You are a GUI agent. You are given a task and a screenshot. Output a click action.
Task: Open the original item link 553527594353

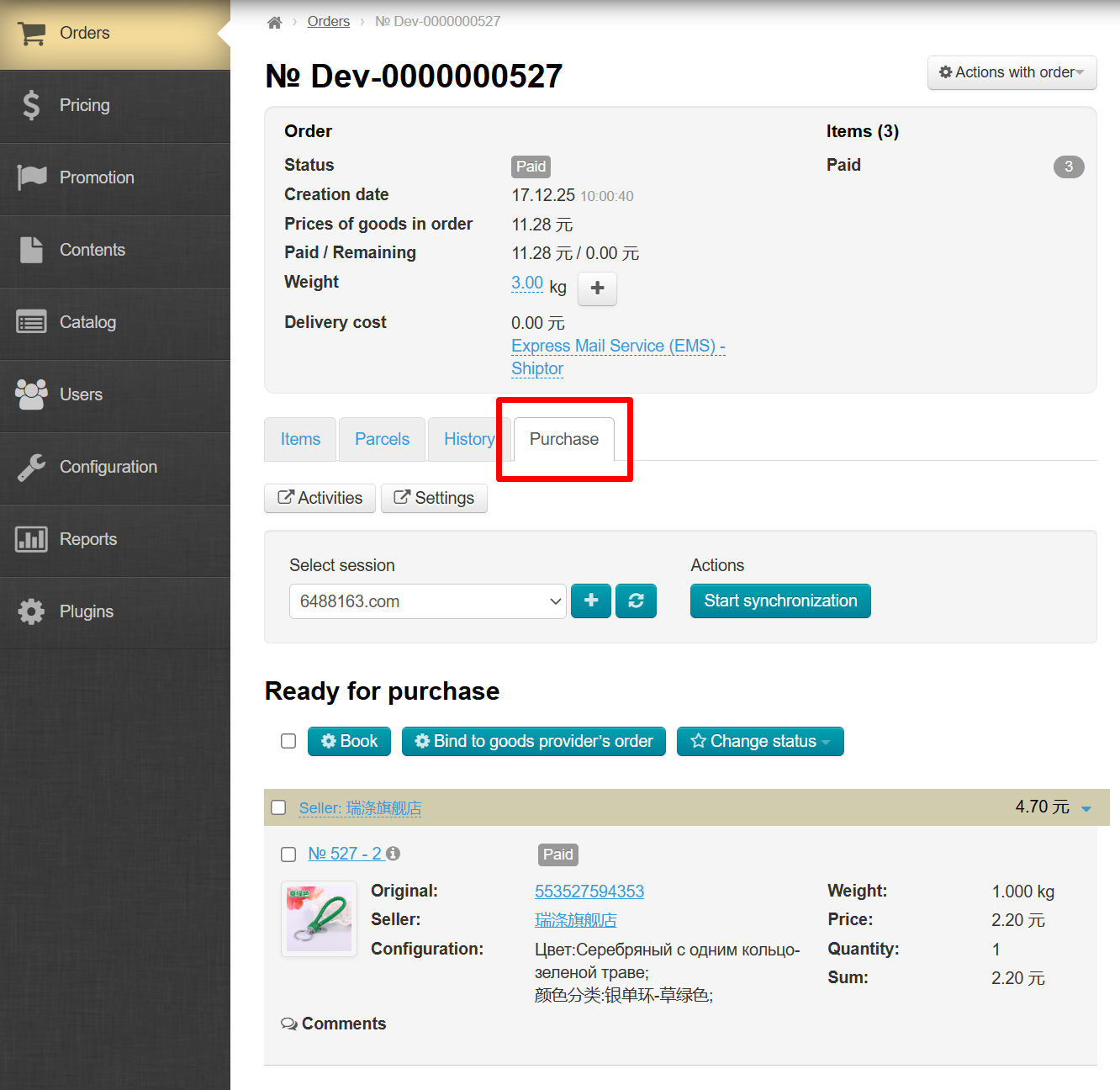pyautogui.click(x=589, y=892)
